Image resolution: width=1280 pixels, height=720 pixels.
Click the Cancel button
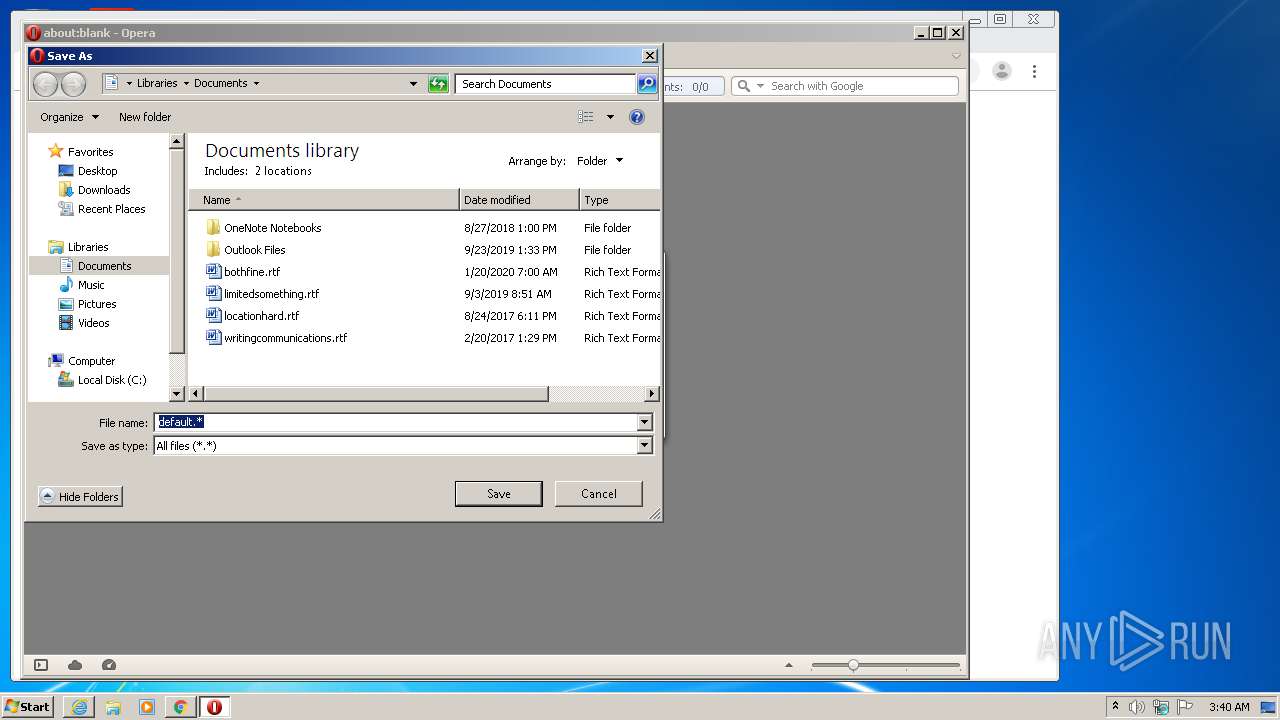pyautogui.click(x=599, y=494)
